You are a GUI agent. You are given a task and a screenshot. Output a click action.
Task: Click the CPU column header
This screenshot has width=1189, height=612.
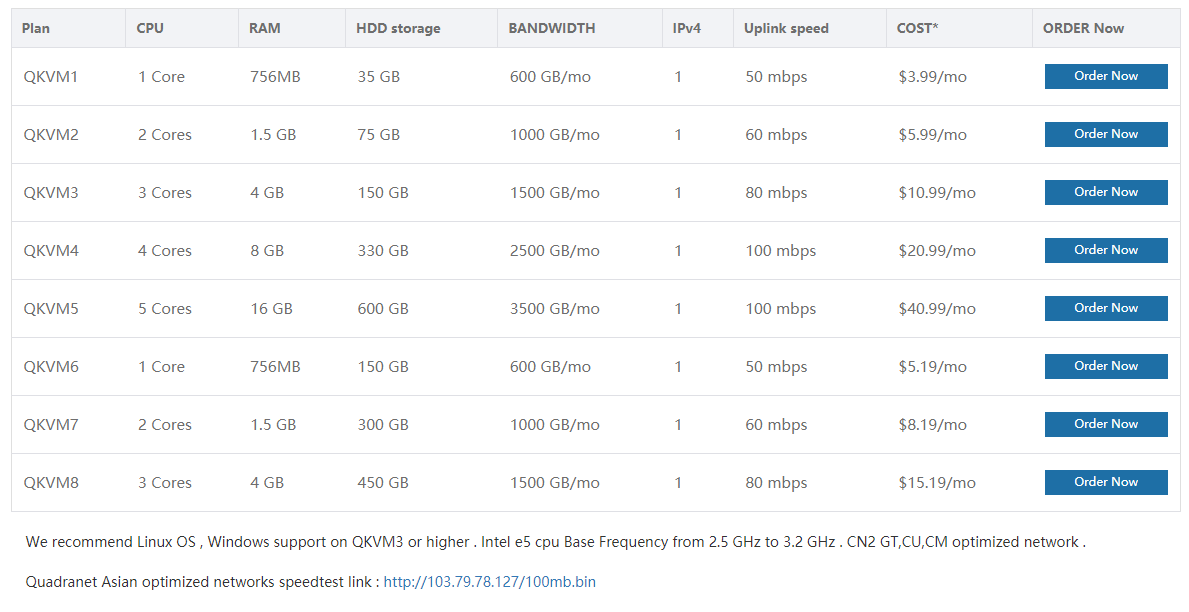click(x=150, y=28)
